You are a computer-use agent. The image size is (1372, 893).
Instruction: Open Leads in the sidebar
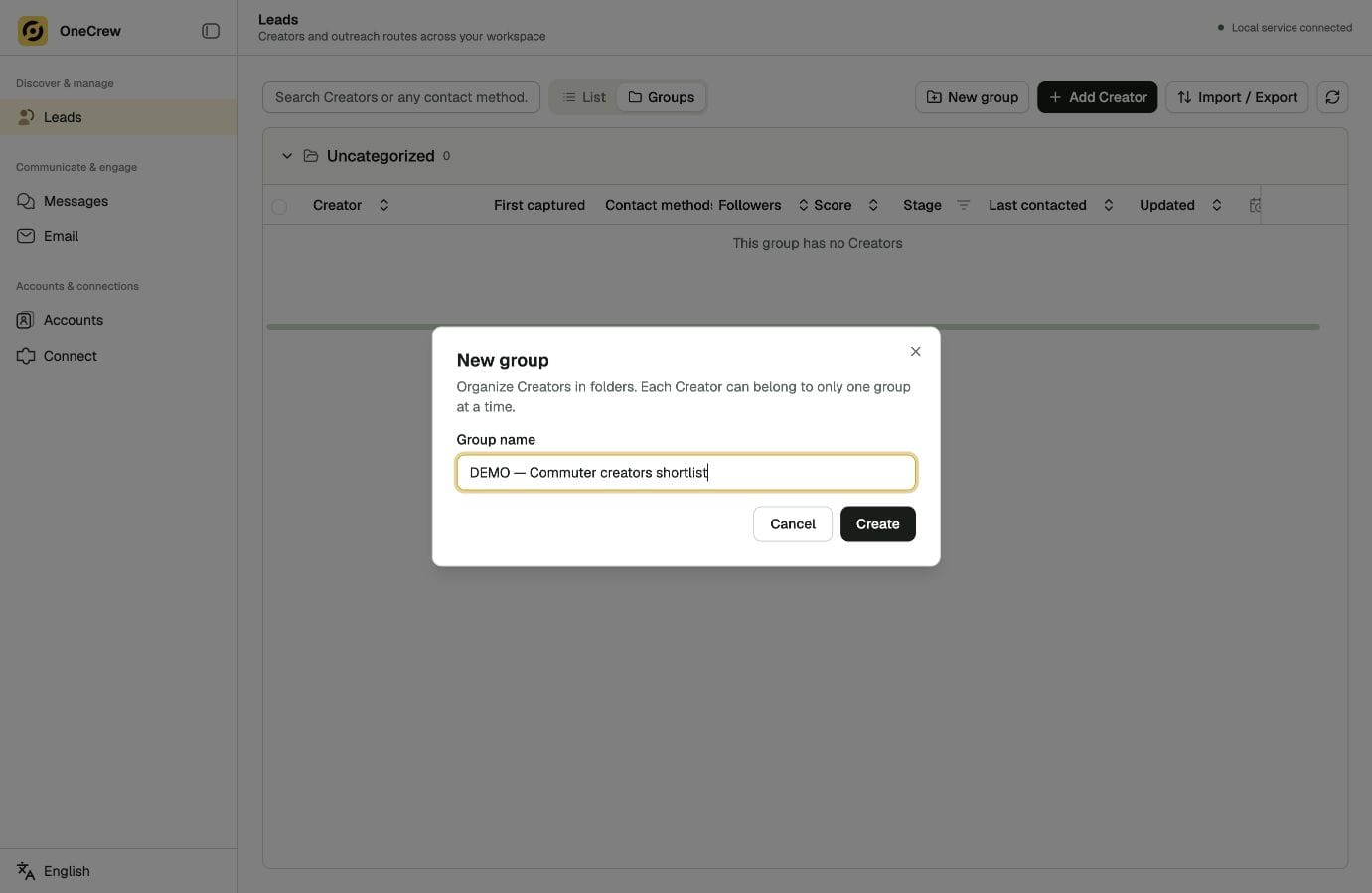(118, 117)
